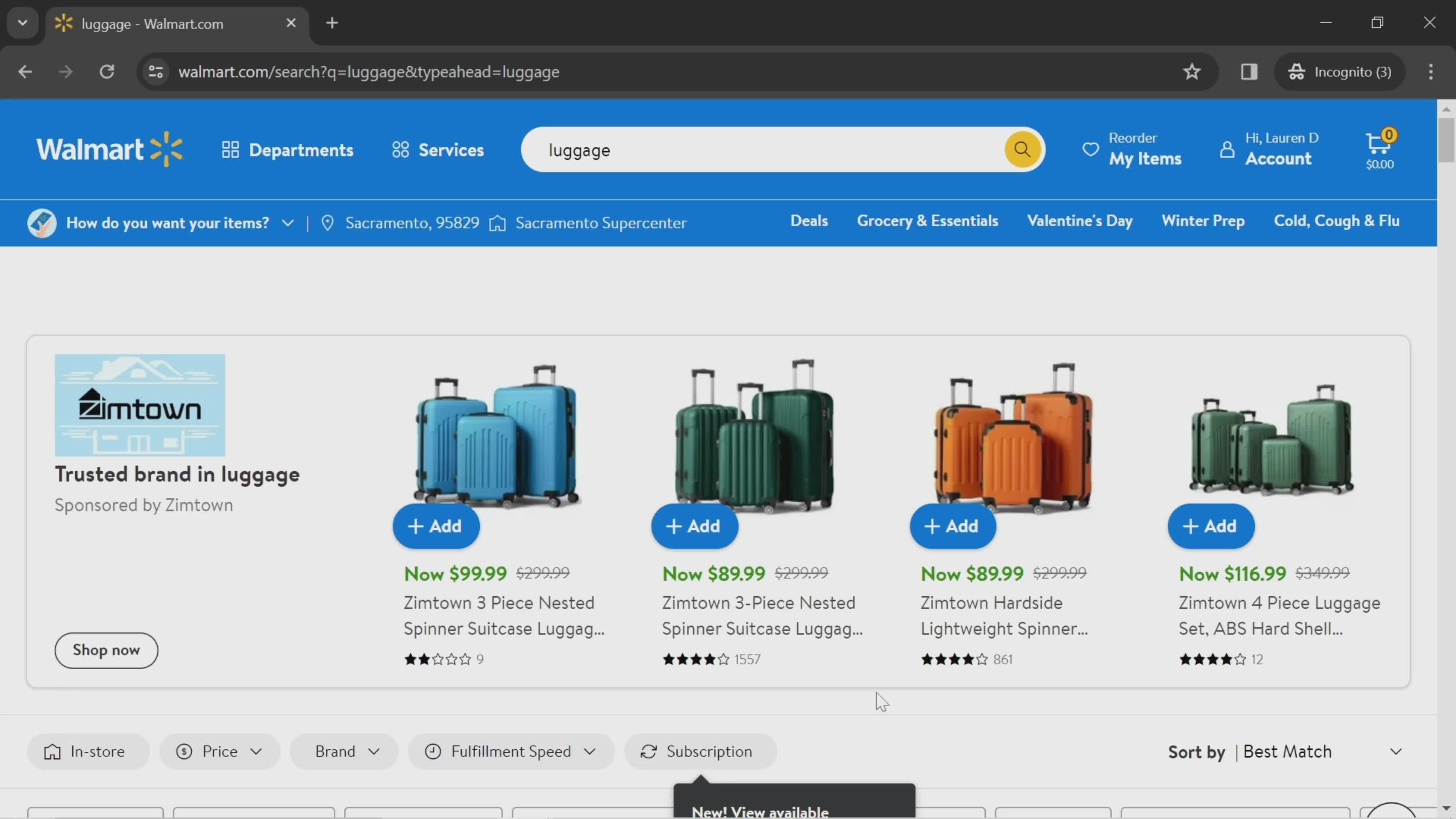
Task: Click the green 4-piece luggage set image
Action: (1272, 441)
